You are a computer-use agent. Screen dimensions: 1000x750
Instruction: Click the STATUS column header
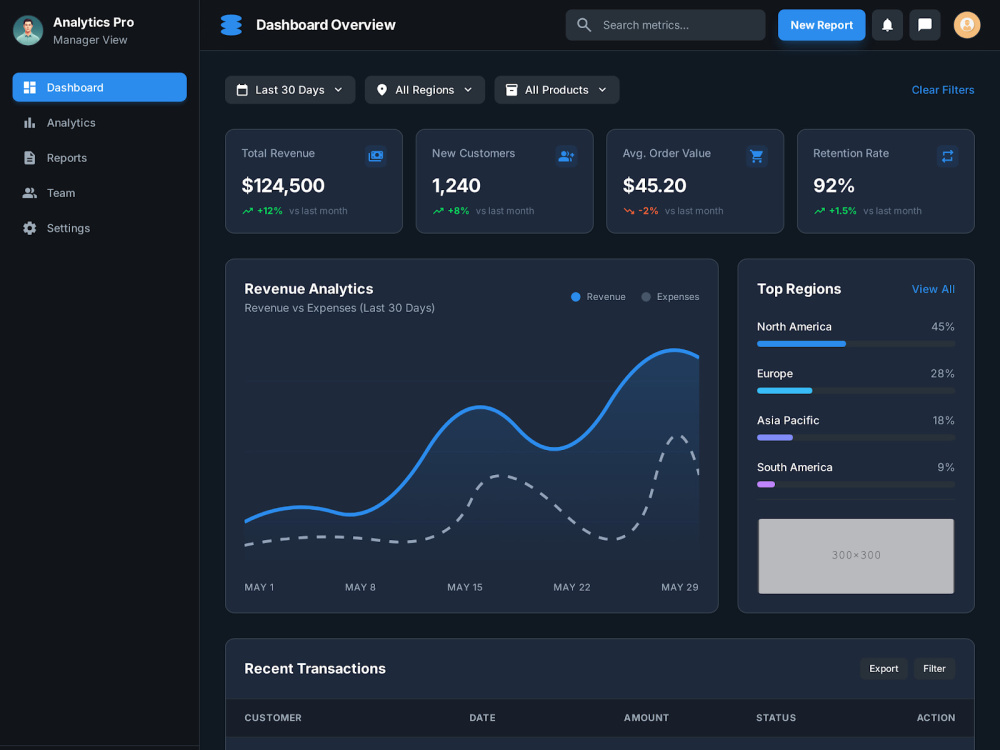(776, 717)
